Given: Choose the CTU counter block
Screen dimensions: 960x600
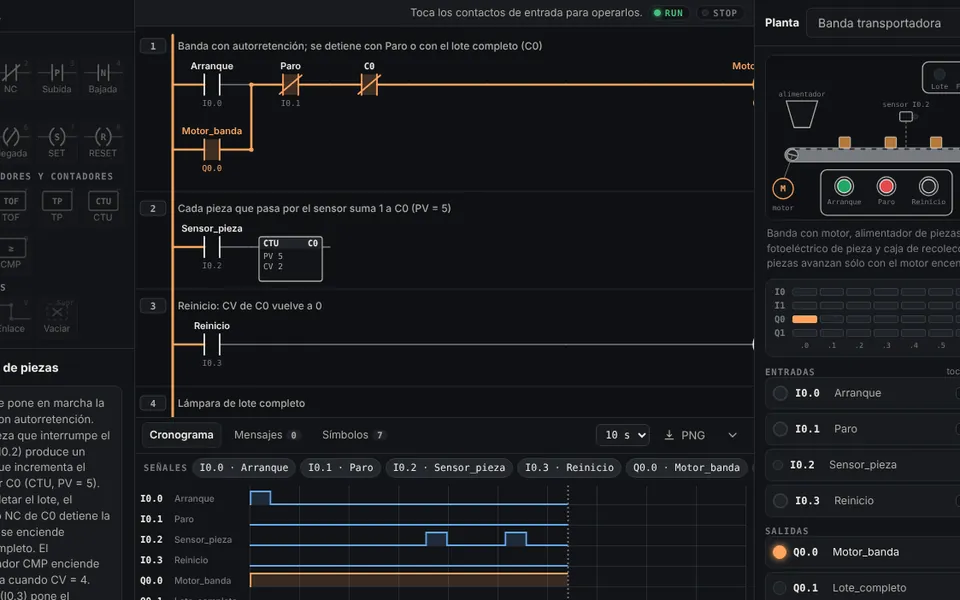Looking at the screenshot, I should (x=103, y=206).
